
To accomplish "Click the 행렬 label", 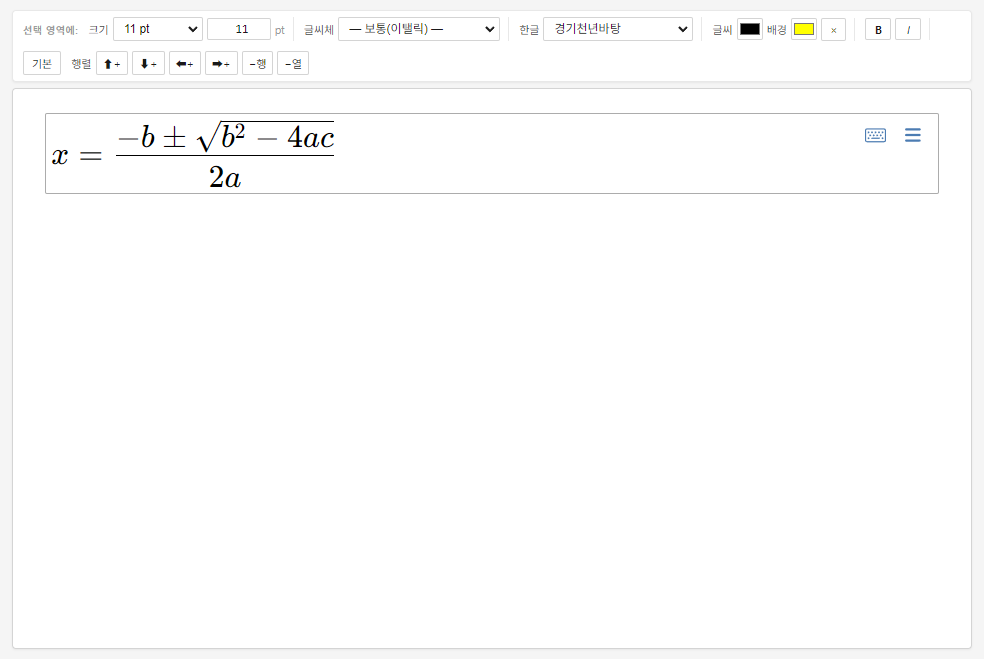I will click(x=81, y=64).
